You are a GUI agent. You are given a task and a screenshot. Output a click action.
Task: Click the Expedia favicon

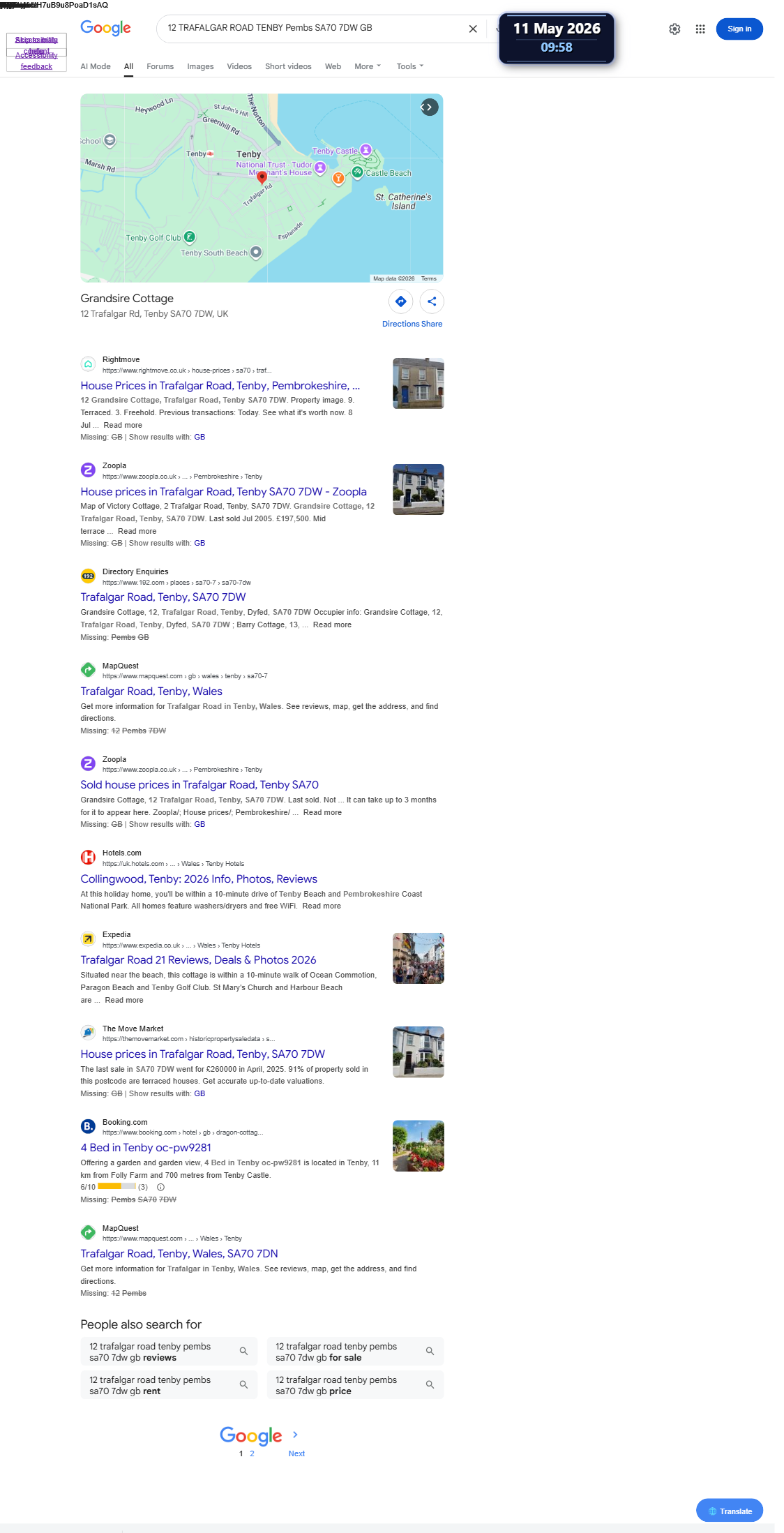pyautogui.click(x=88, y=939)
